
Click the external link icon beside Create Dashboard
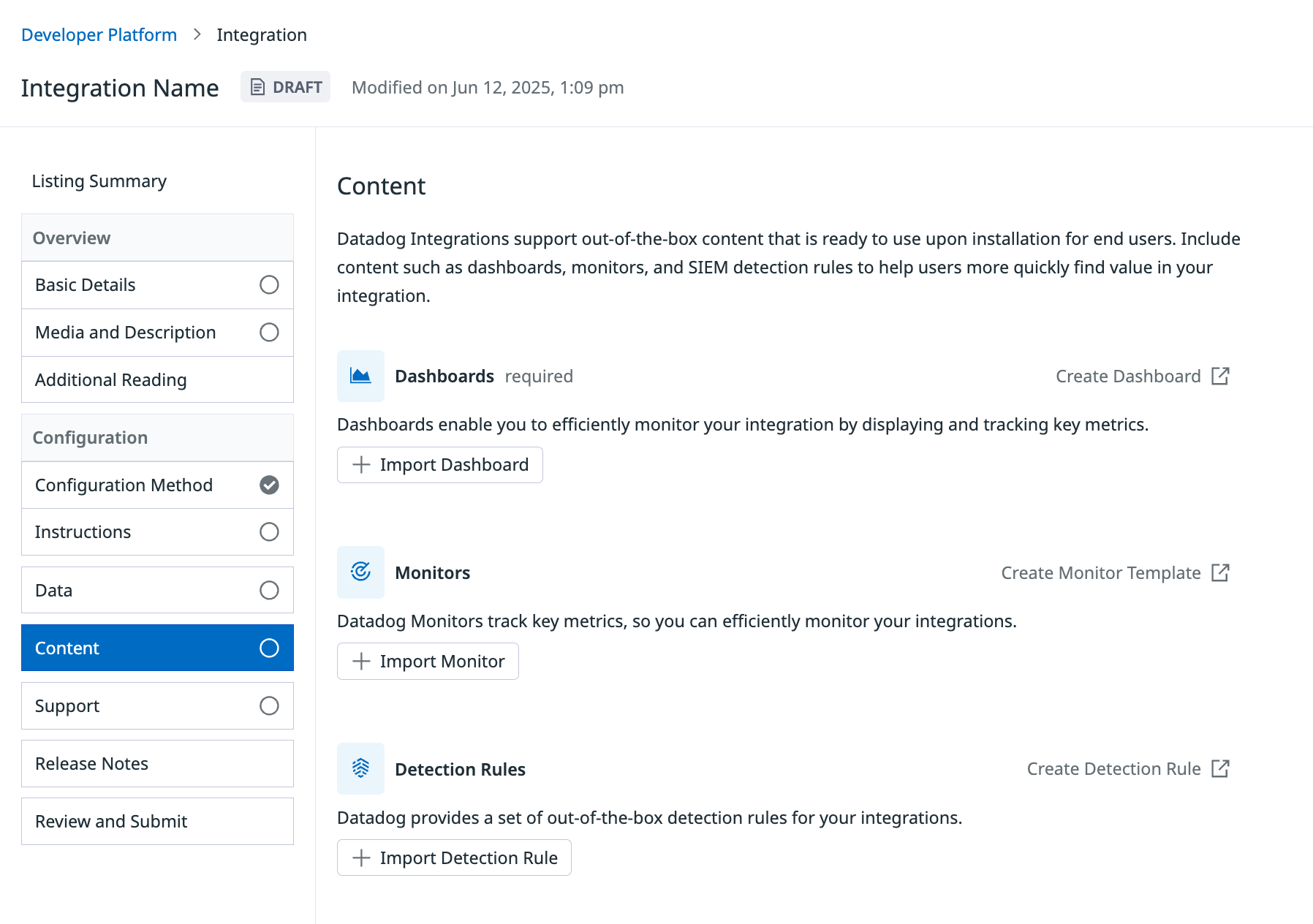pos(1220,376)
